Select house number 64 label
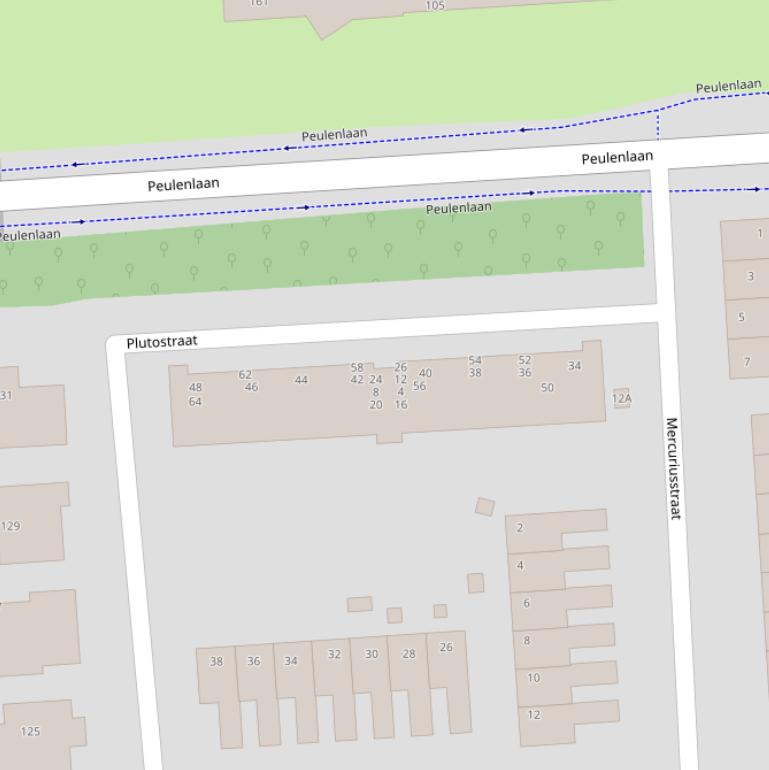The width and height of the screenshot is (769, 770). click(195, 402)
